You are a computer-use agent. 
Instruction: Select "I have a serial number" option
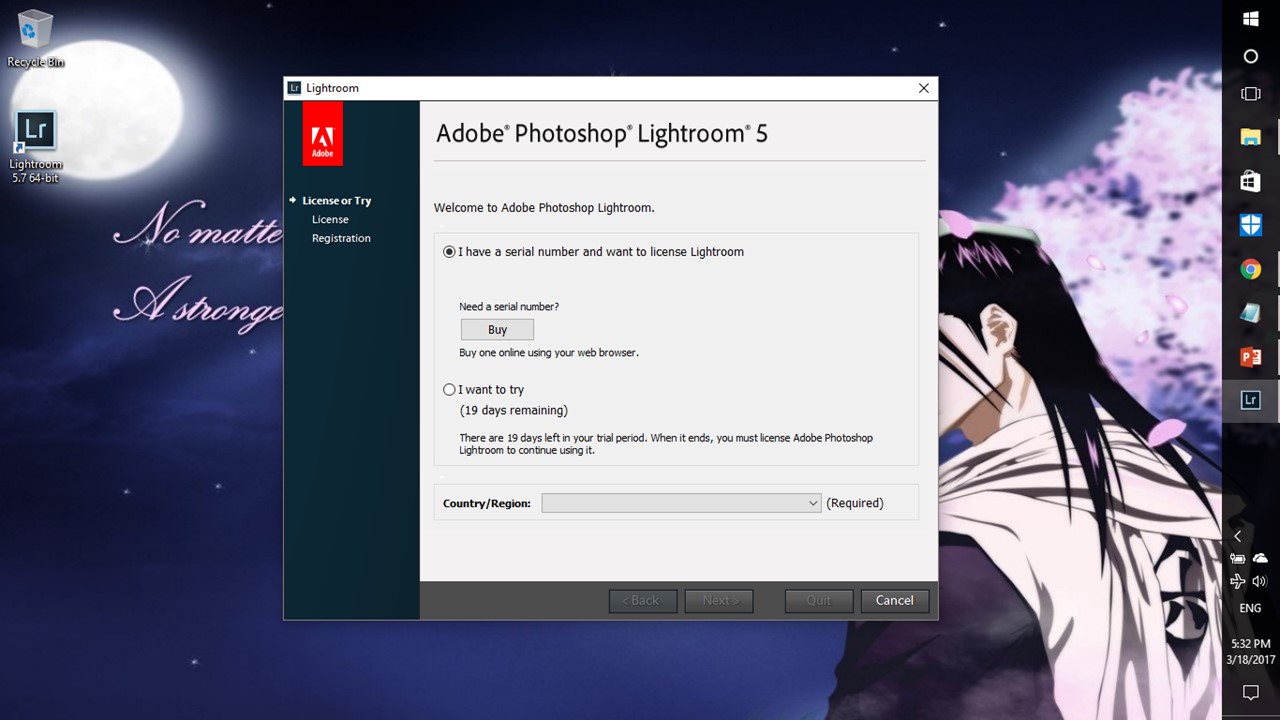tap(450, 252)
